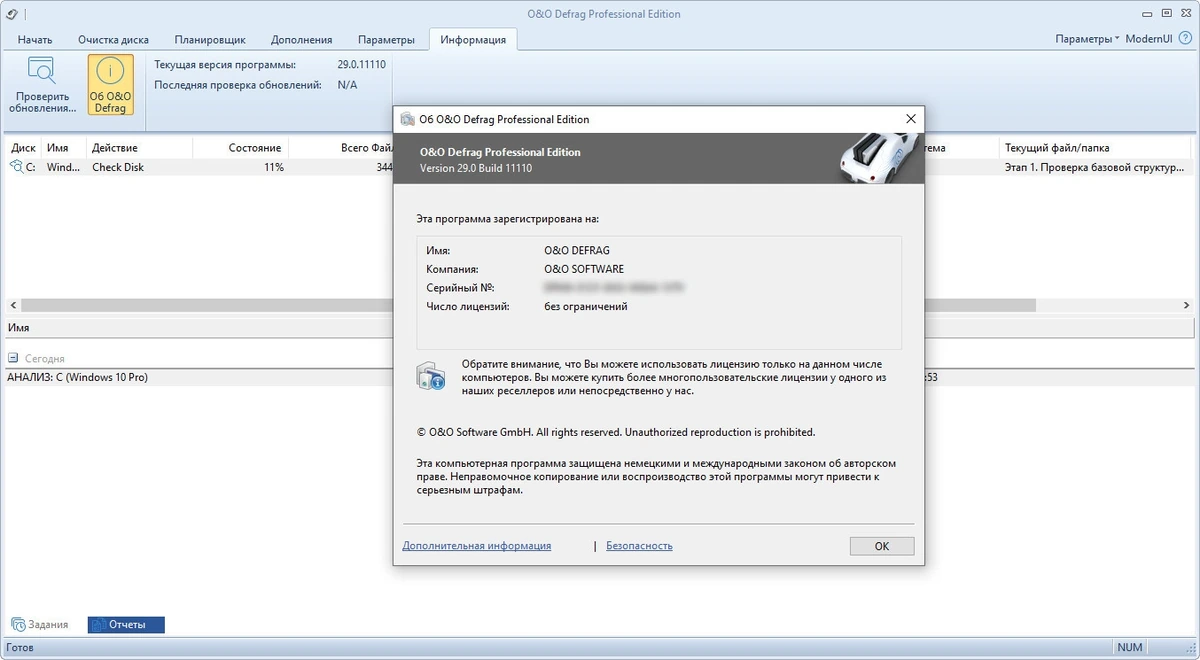Viewport: 1200px width, 660px height.
Task: Click the без ограничений license count value
Action: pos(586,306)
